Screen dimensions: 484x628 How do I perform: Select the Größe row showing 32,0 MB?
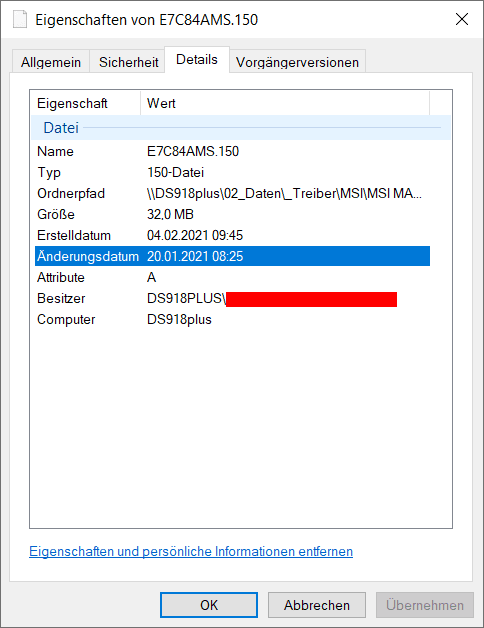tap(232, 214)
